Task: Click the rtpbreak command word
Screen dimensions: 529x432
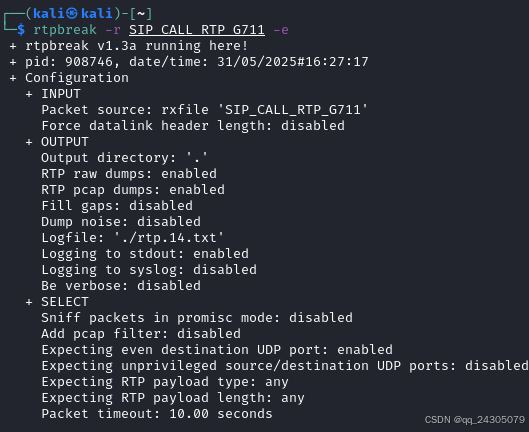Action: tap(65, 30)
